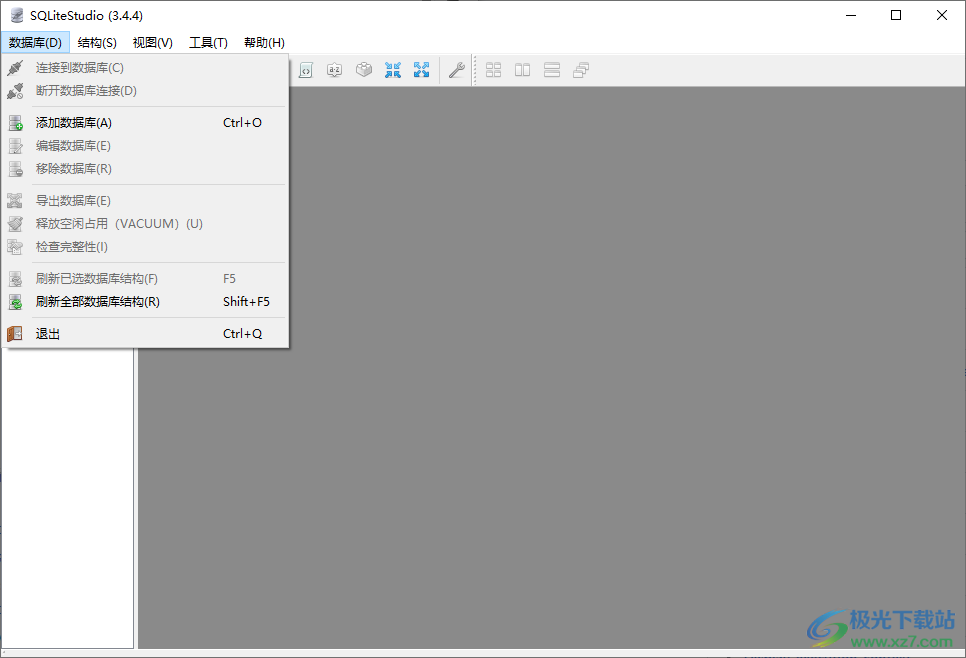966x658 pixels.
Task: Click the tile windows grid icon
Action: (x=493, y=69)
